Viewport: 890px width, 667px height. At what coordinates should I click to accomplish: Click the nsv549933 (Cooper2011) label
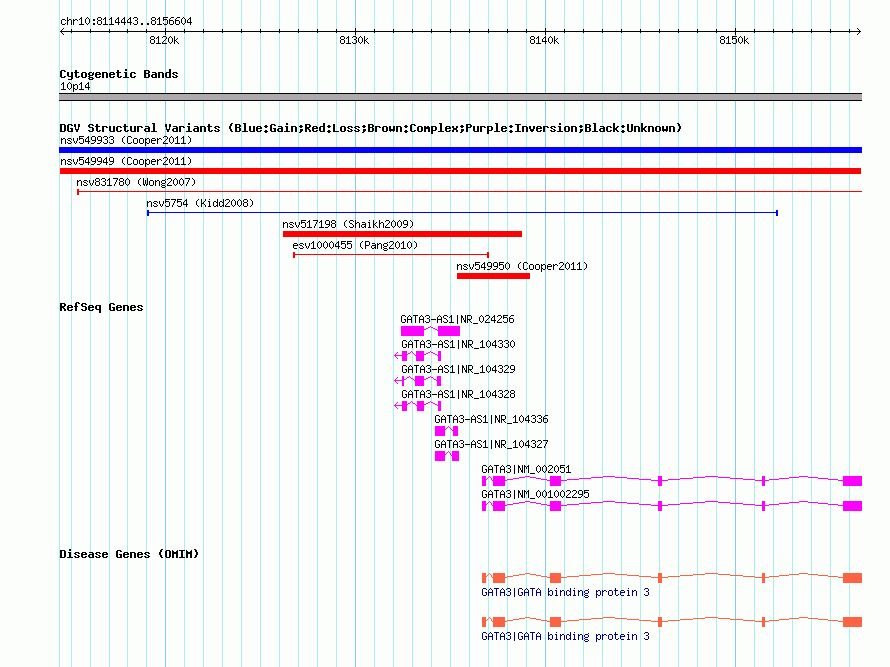coord(126,140)
